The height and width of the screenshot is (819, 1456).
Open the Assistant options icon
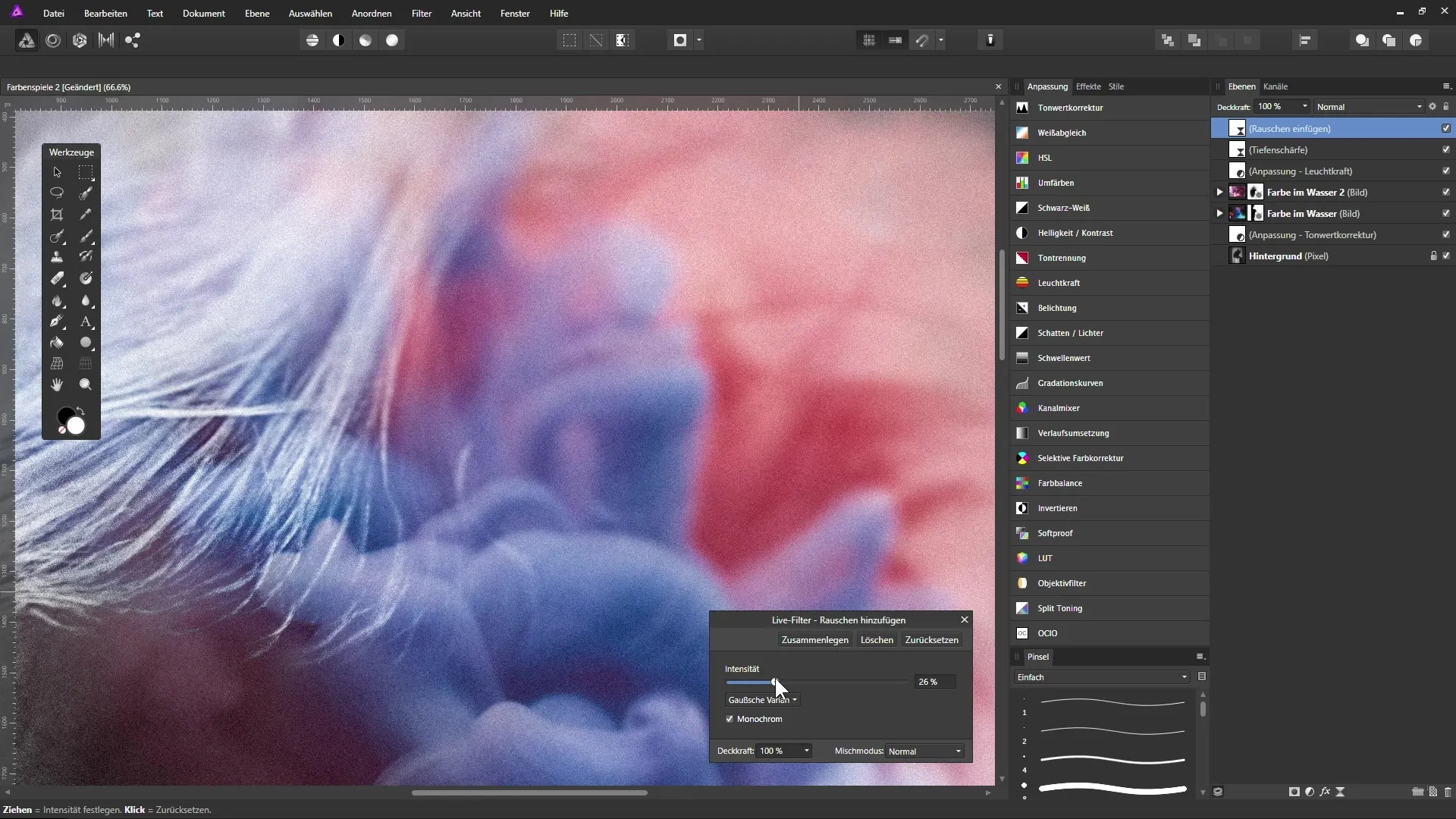990,41
